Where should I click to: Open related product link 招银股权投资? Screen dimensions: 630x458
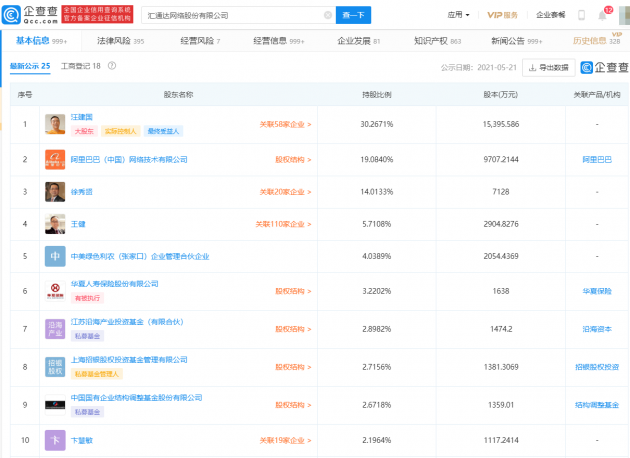(x=597, y=367)
